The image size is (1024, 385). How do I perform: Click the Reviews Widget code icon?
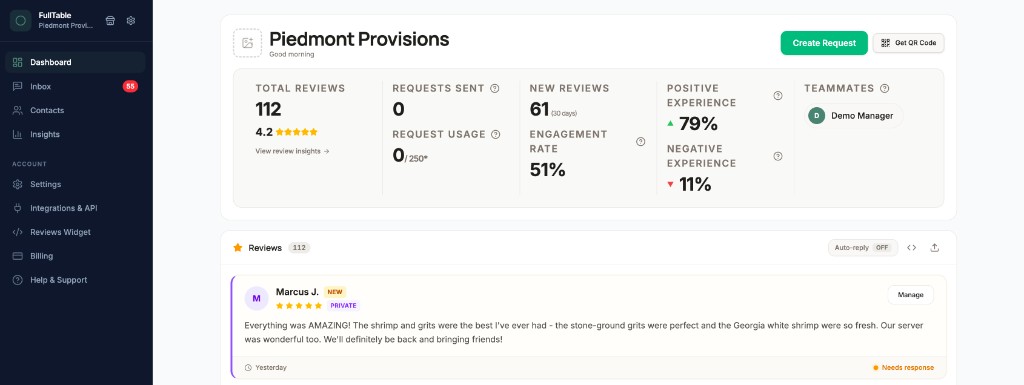tap(18, 232)
